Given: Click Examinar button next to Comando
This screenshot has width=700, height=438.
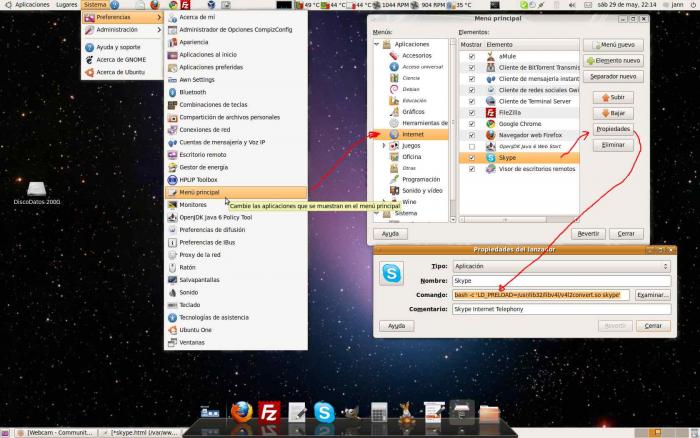Looking at the screenshot, I should (653, 295).
